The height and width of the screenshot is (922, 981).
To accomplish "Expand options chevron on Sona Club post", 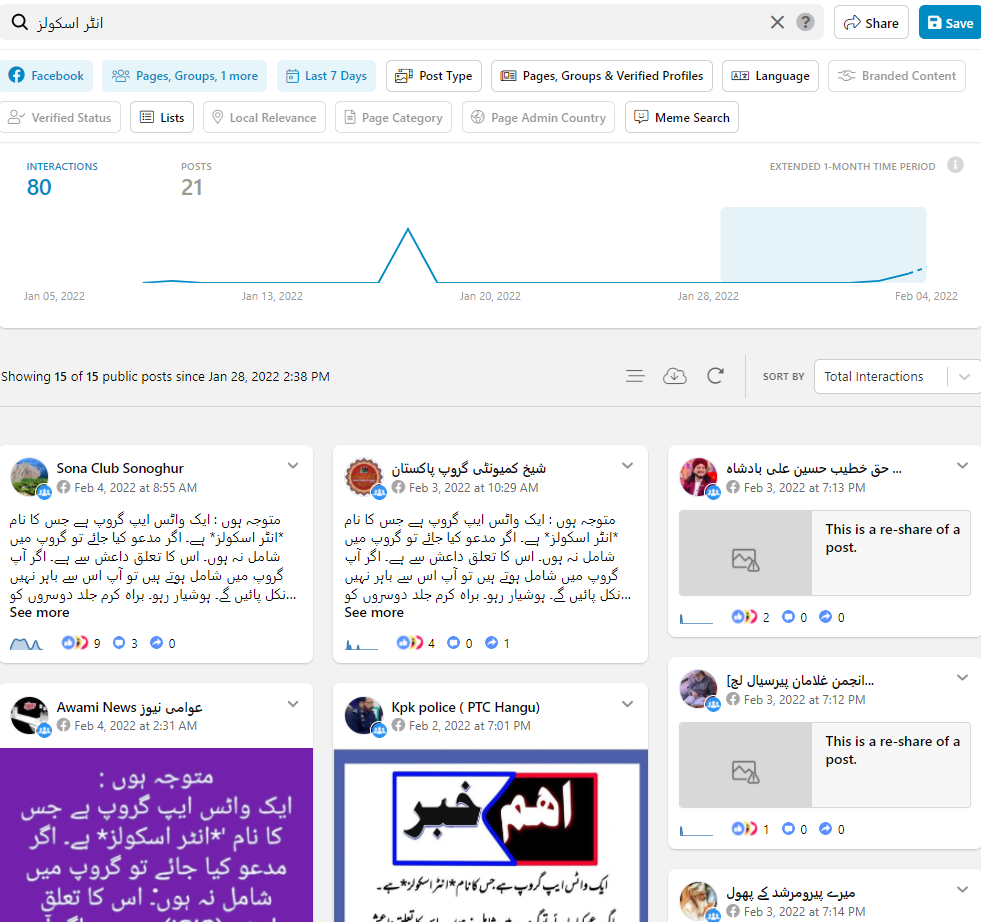I will tap(293, 466).
